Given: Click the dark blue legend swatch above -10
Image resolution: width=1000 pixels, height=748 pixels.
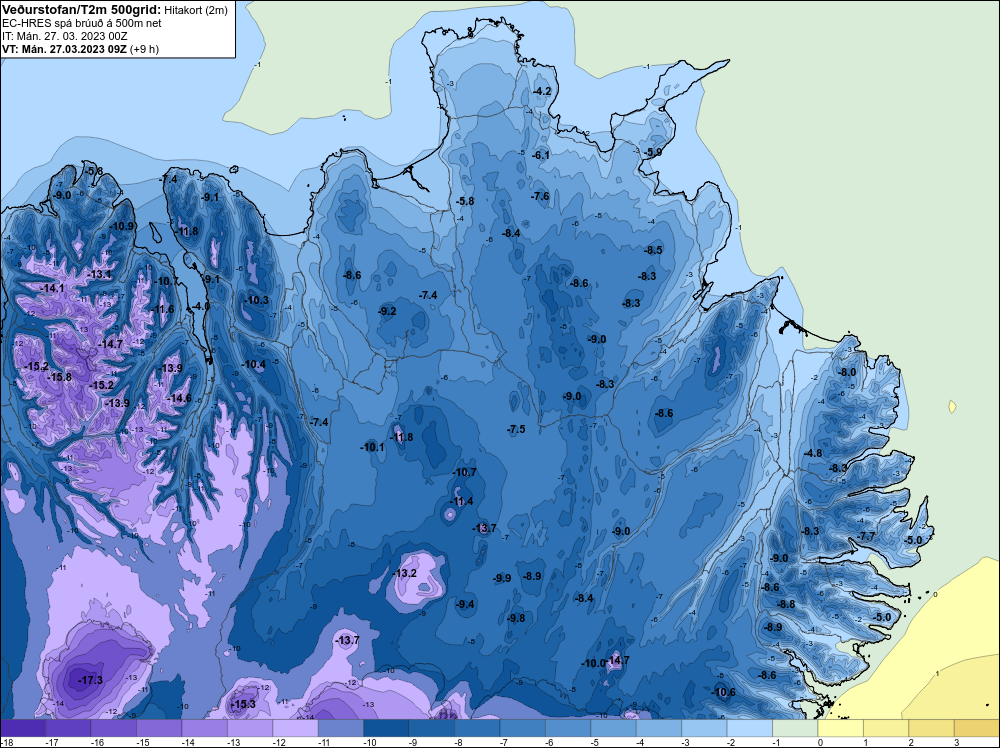Looking at the screenshot, I should point(386,728).
